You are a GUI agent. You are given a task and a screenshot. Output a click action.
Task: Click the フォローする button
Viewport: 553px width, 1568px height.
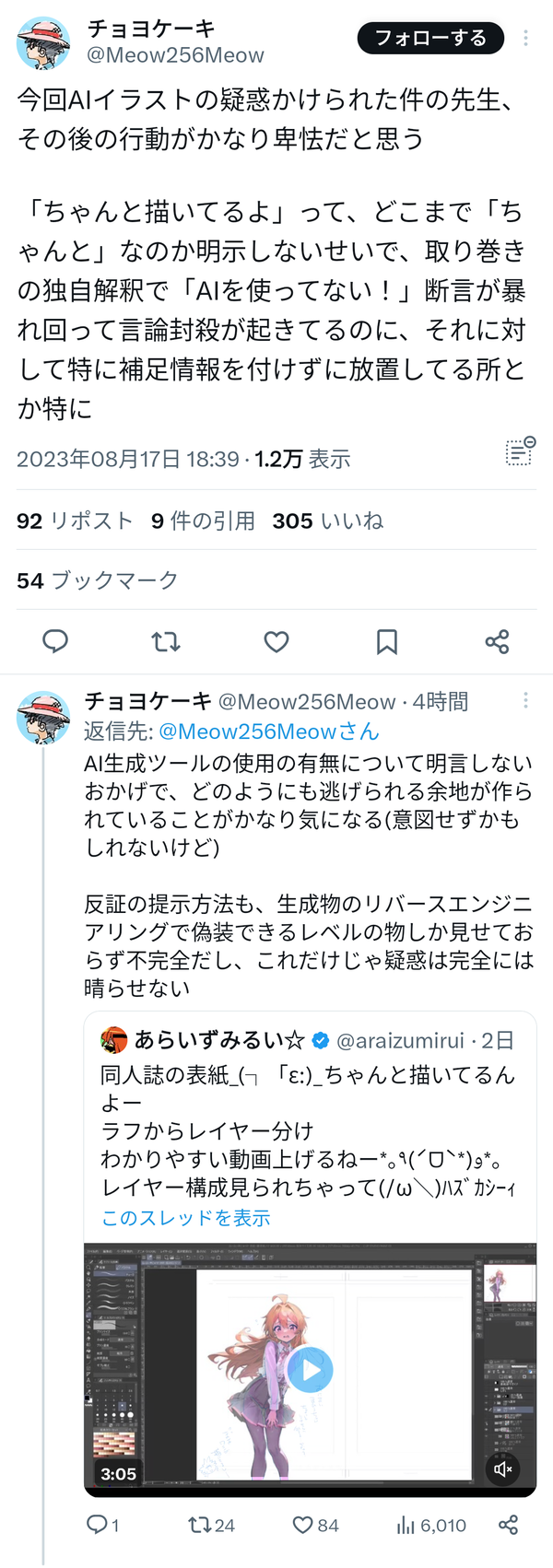point(430,38)
